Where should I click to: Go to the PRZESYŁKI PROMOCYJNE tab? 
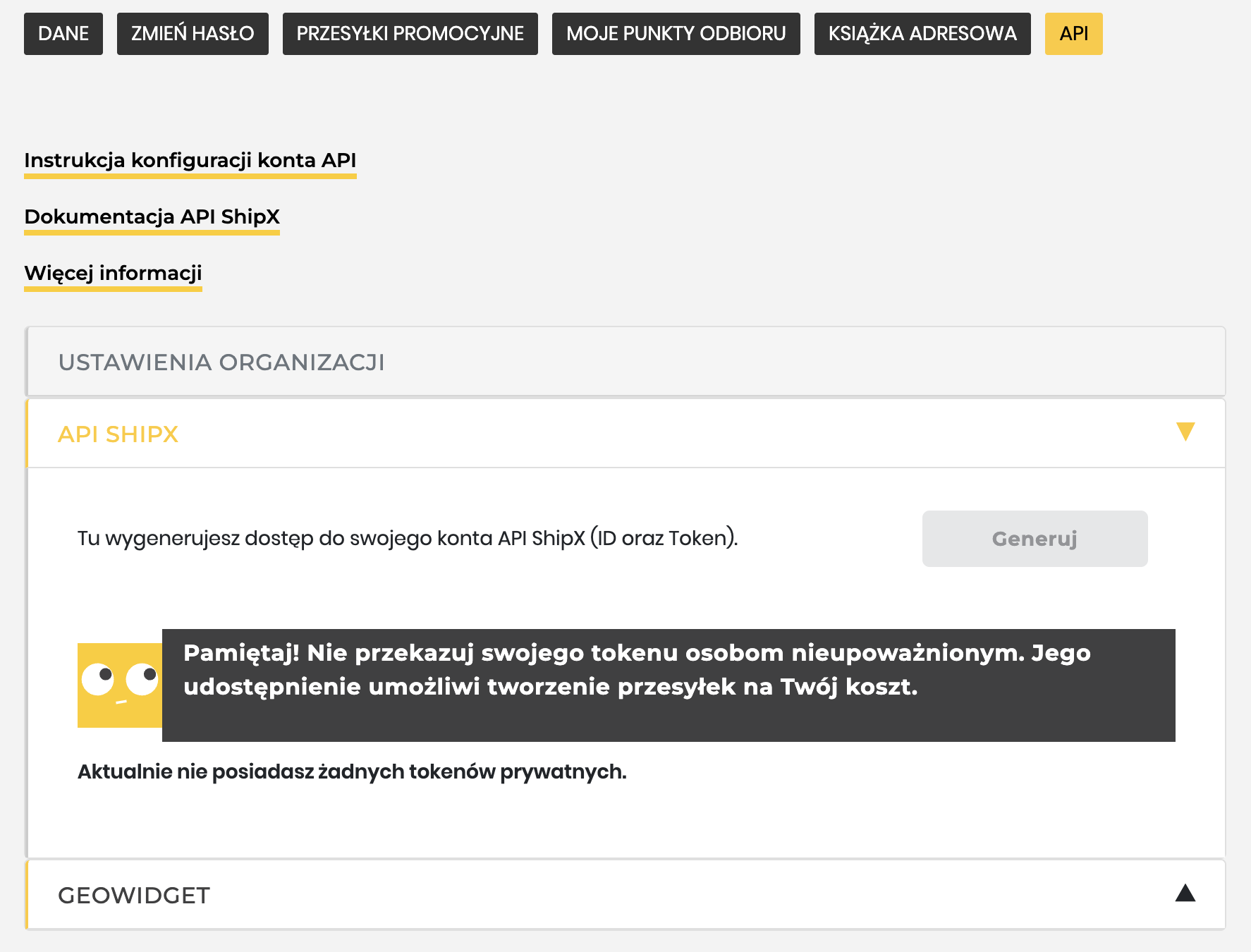tap(410, 34)
